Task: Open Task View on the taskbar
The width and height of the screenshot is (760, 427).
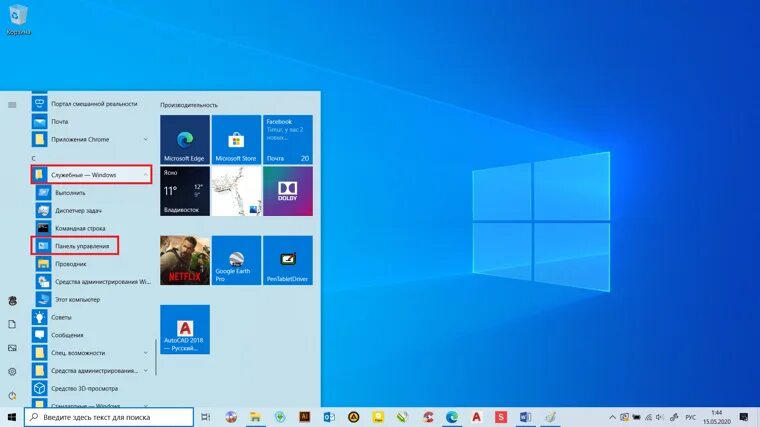Action: [206, 417]
